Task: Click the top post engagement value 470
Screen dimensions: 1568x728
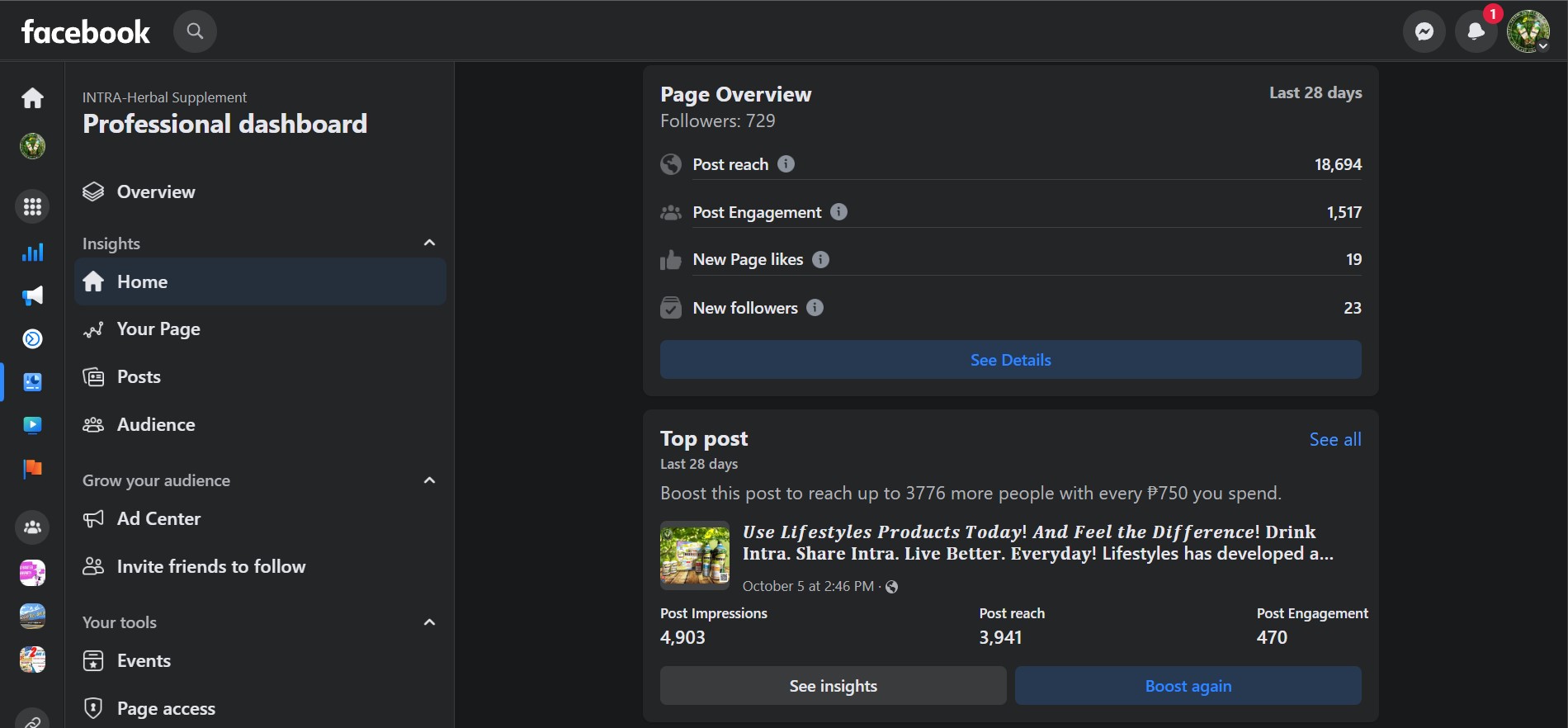Action: click(x=1272, y=637)
